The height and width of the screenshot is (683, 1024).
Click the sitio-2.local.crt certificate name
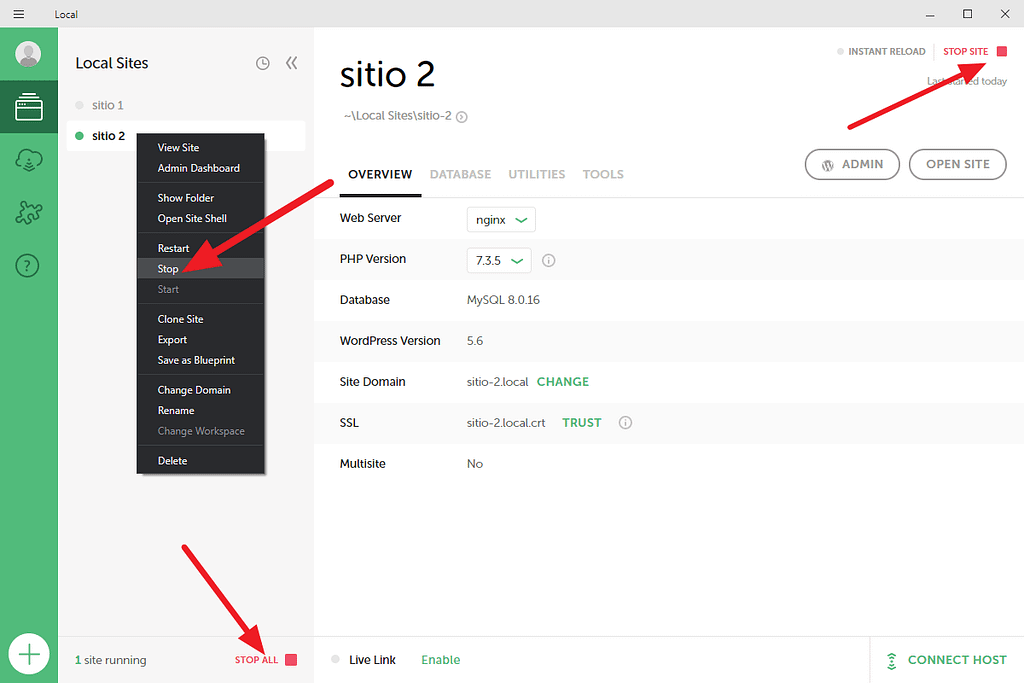point(506,423)
